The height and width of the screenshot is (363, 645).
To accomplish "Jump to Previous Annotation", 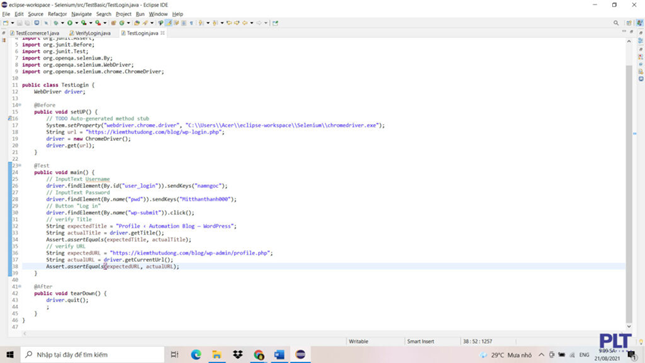I will click(x=215, y=23).
